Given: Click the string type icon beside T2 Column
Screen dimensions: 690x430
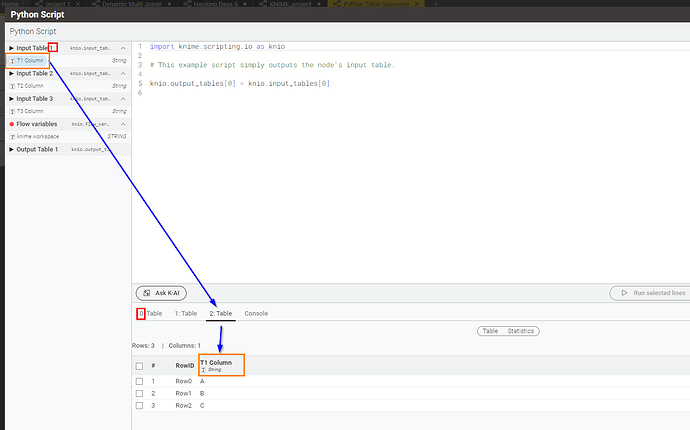Looking at the screenshot, I should pos(11,86).
